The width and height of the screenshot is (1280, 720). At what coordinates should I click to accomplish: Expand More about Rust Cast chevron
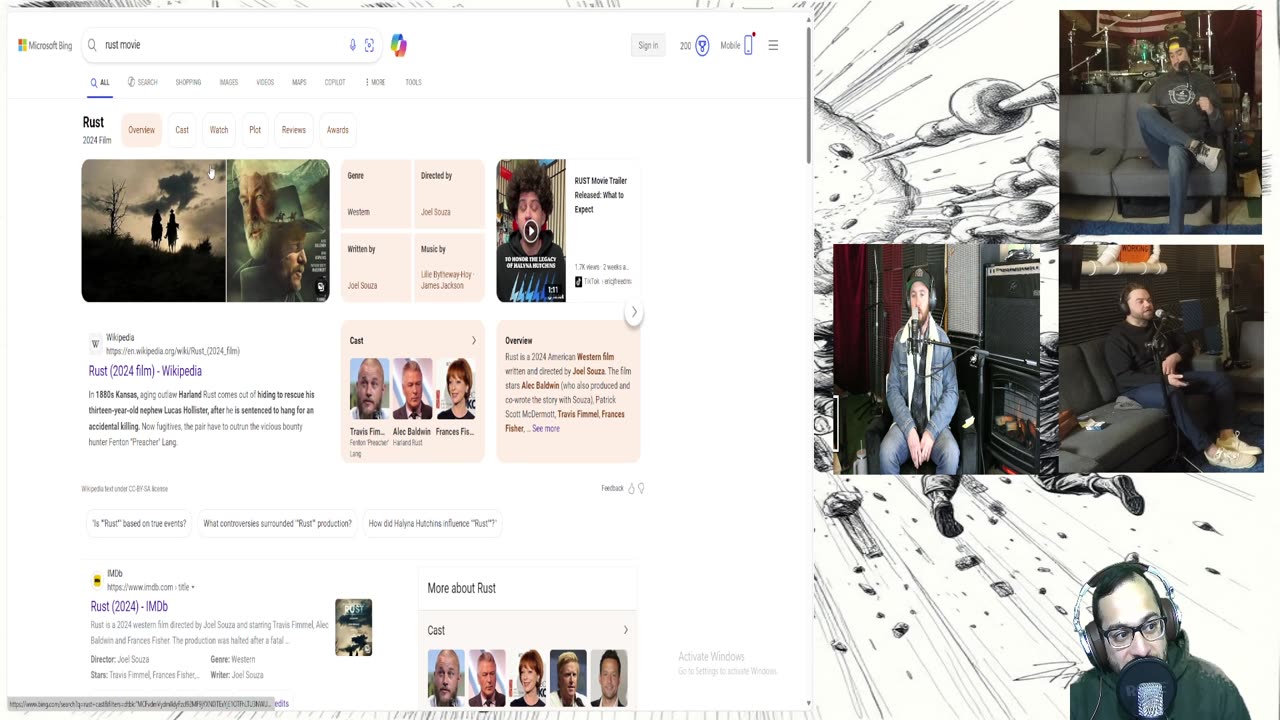626,630
